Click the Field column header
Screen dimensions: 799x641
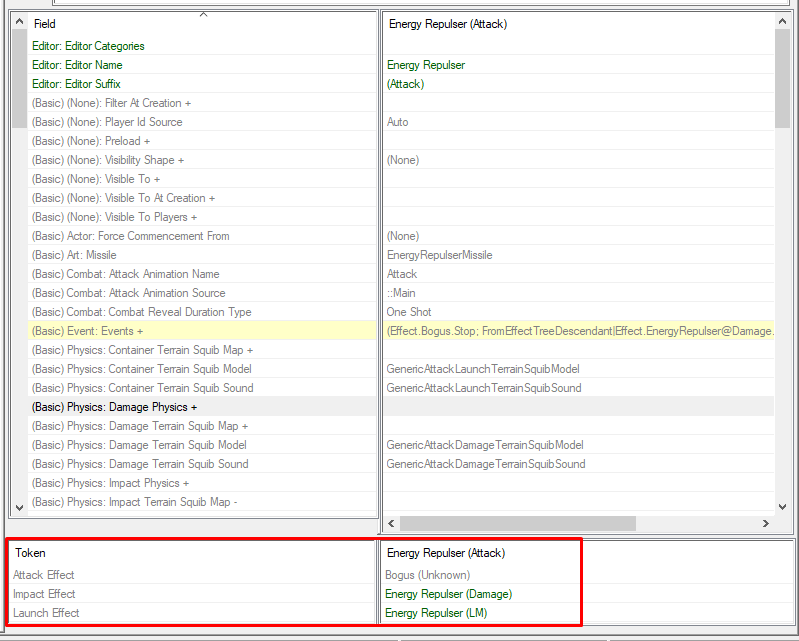tap(202, 24)
